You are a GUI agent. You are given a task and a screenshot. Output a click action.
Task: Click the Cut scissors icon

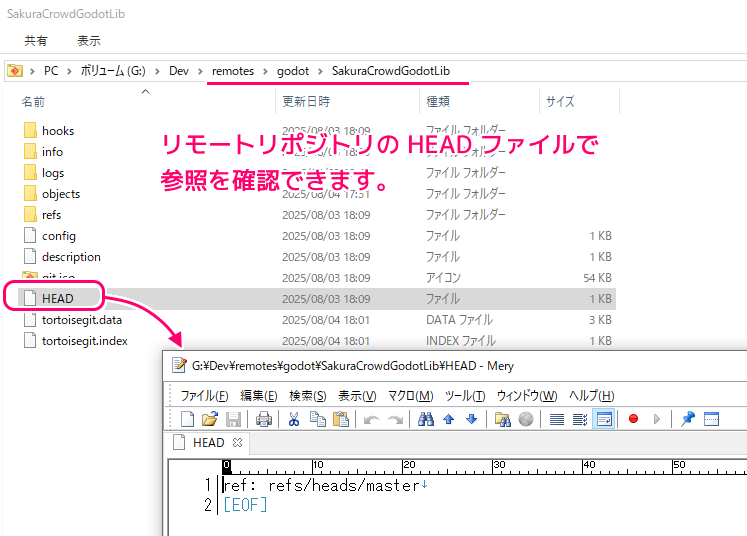click(x=295, y=419)
